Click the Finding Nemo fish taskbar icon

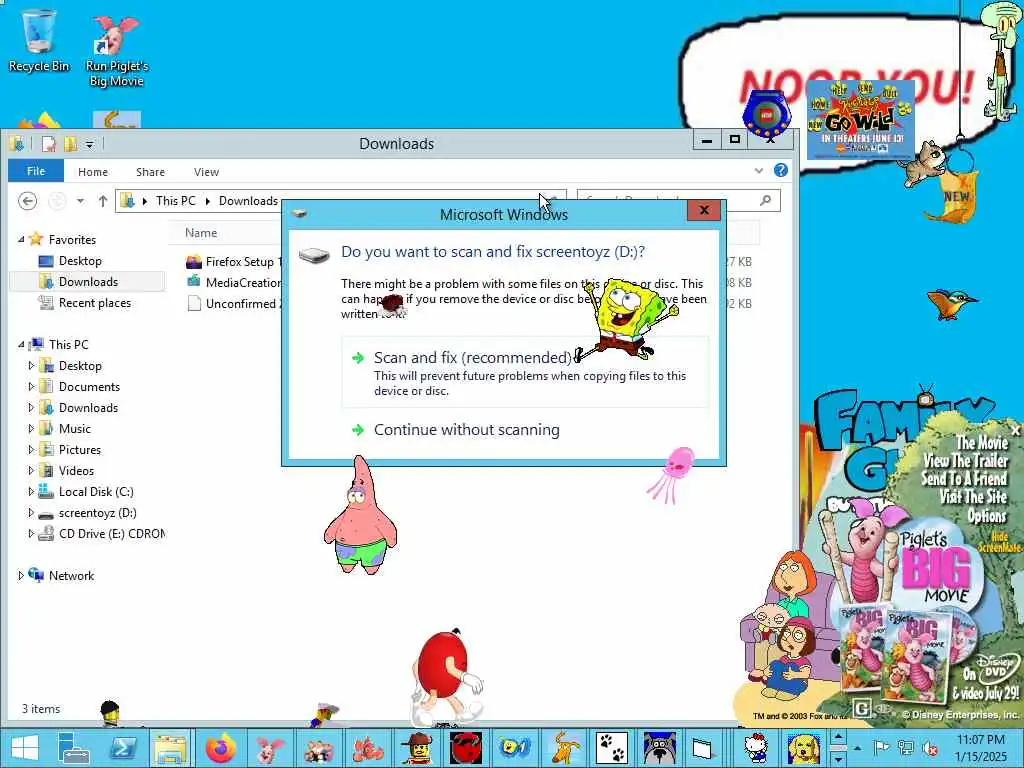(368, 748)
